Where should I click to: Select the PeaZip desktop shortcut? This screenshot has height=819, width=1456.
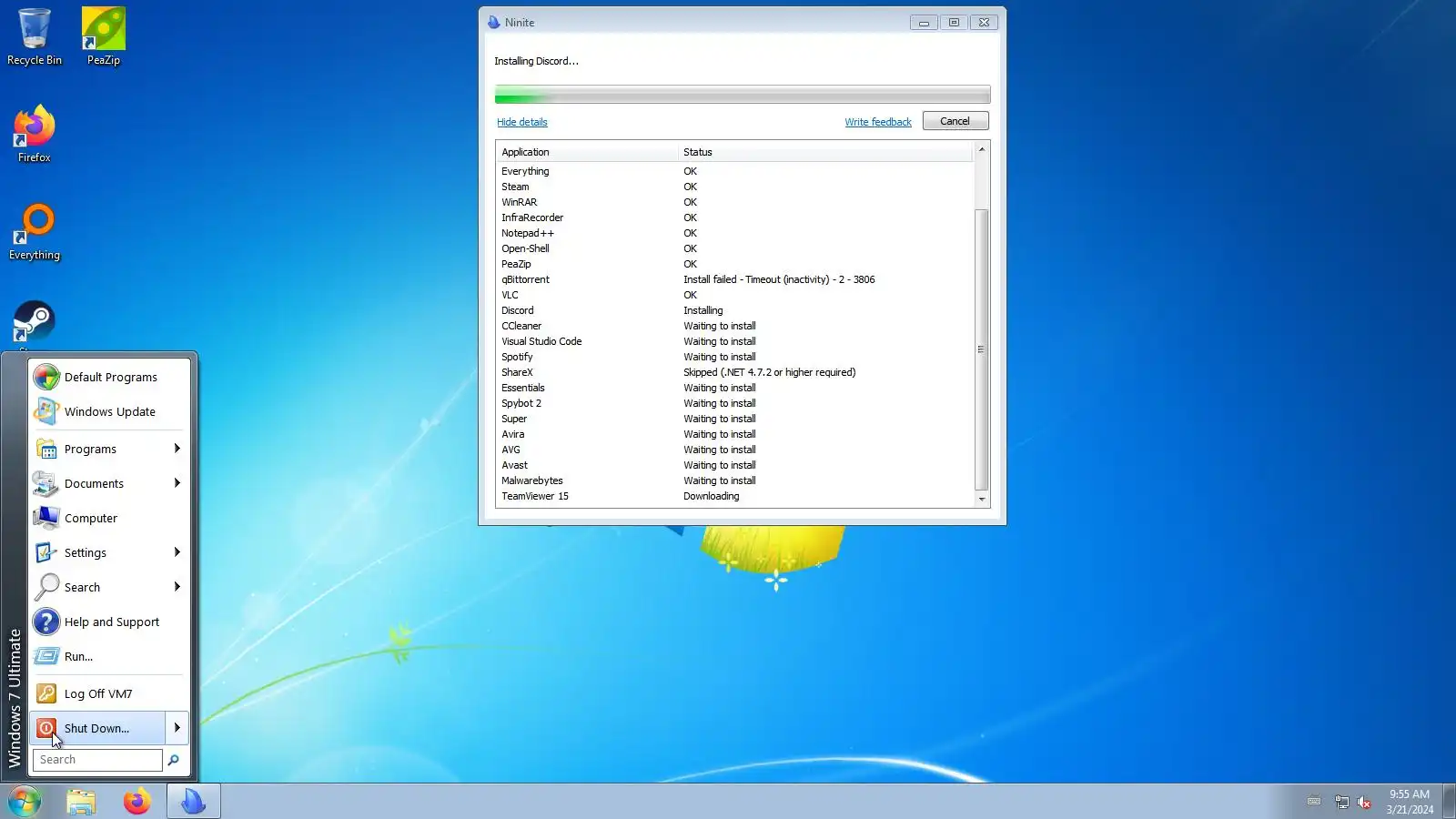coord(104,36)
